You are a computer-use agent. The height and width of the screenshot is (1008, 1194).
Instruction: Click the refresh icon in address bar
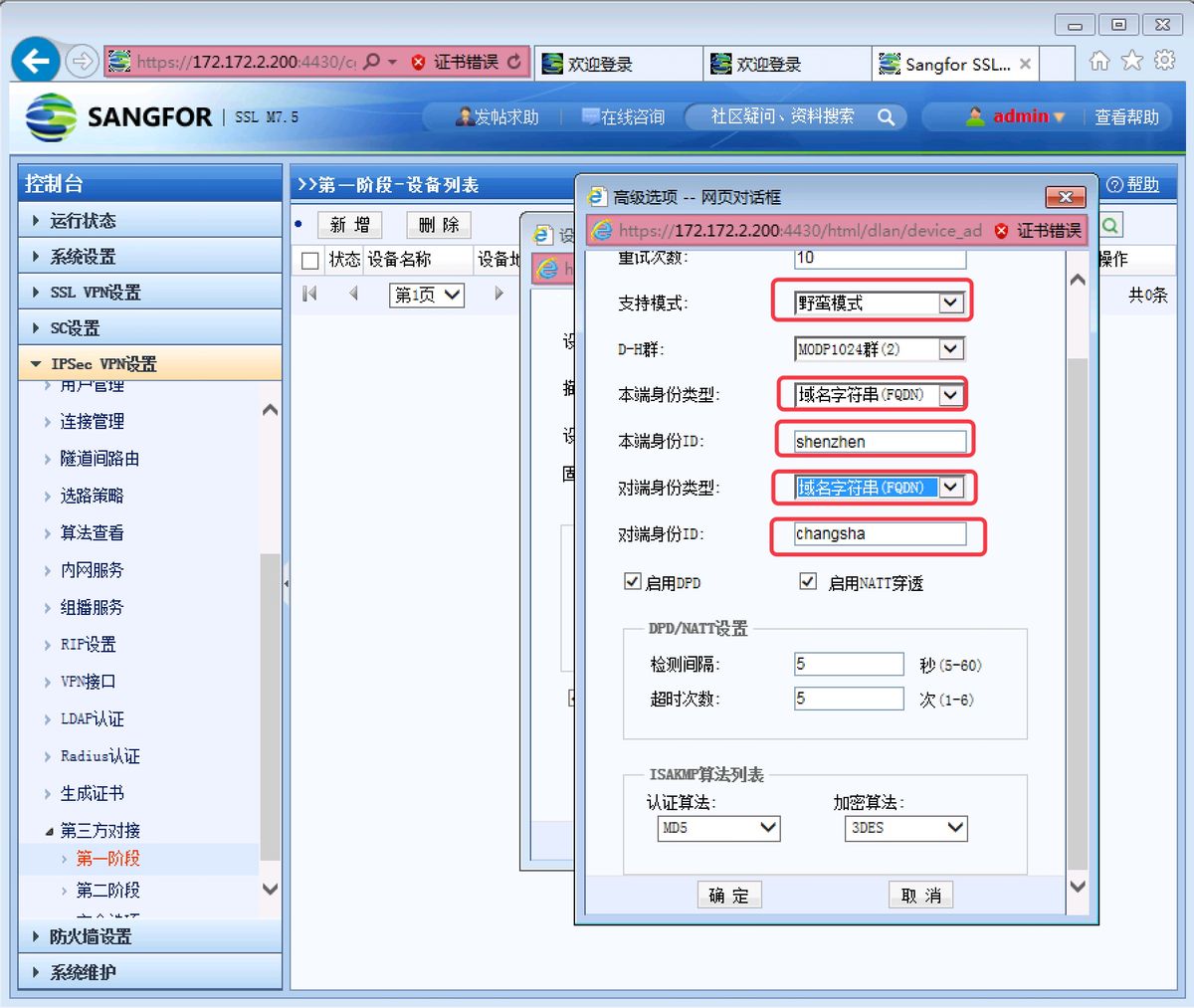pos(513,62)
